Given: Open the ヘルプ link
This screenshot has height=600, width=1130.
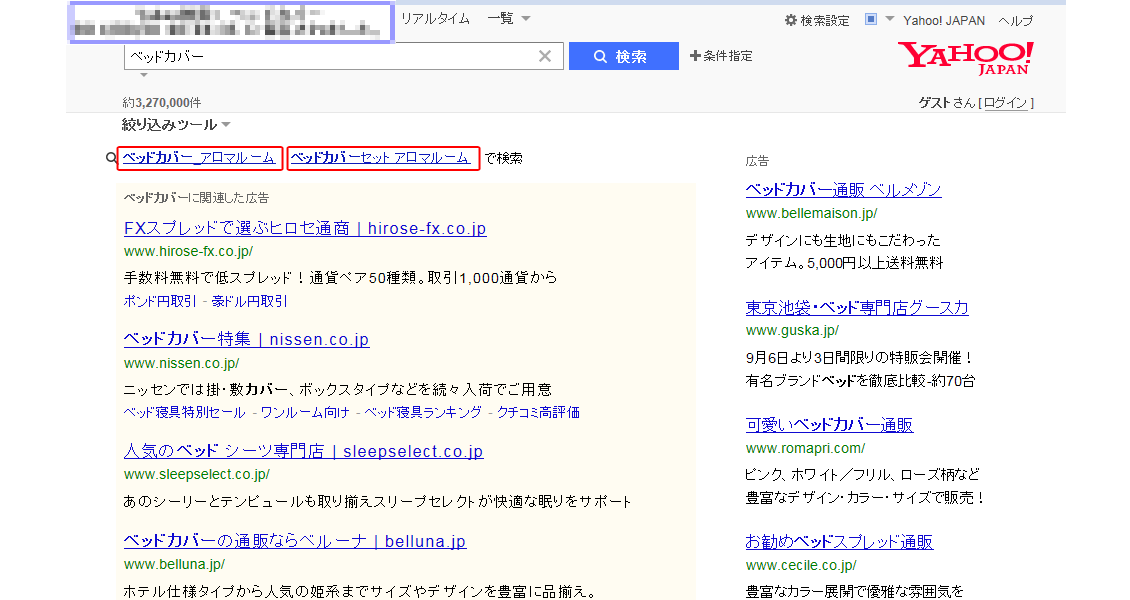Looking at the screenshot, I should 1015,20.
